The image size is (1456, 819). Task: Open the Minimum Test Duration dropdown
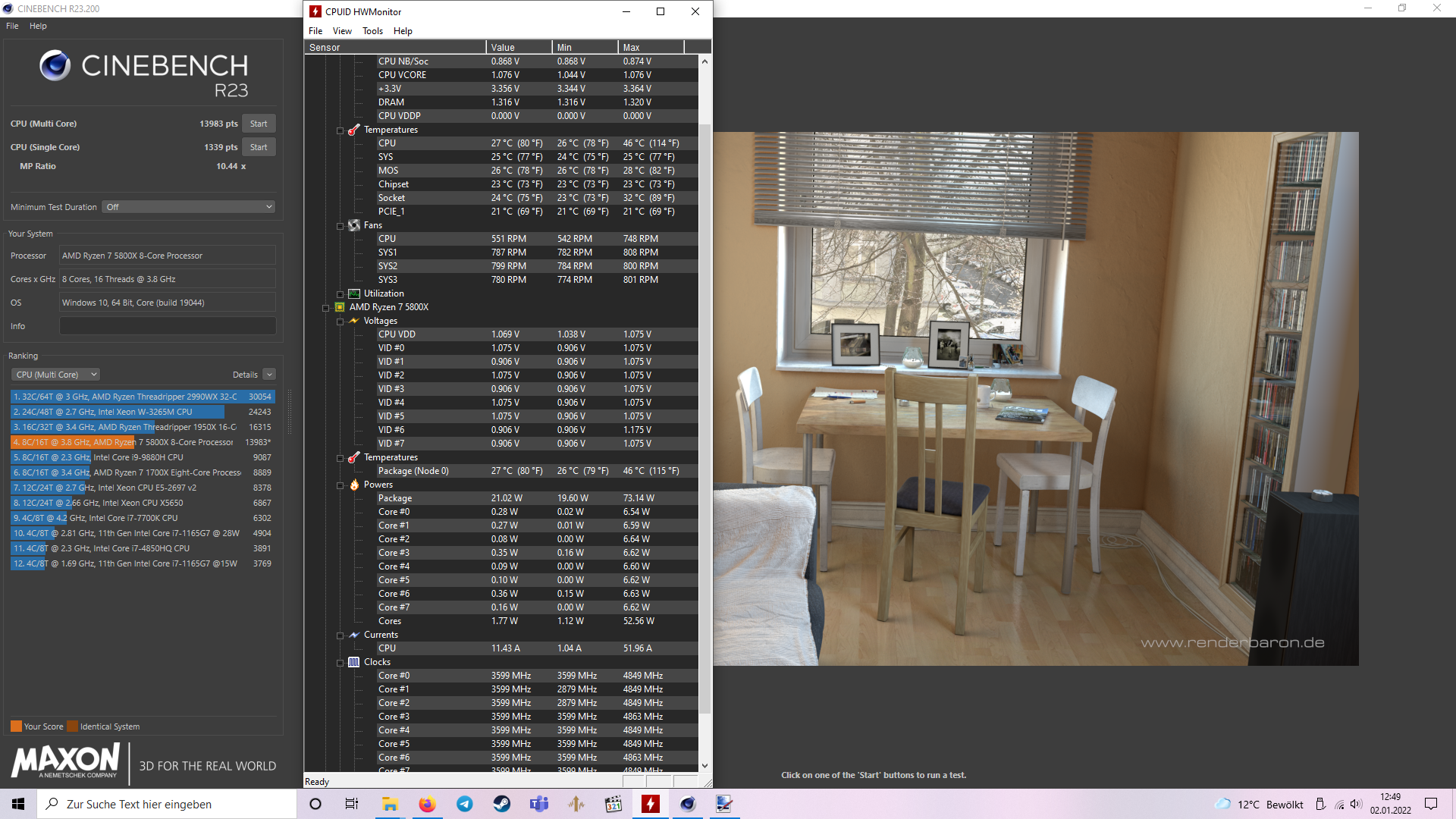click(188, 207)
